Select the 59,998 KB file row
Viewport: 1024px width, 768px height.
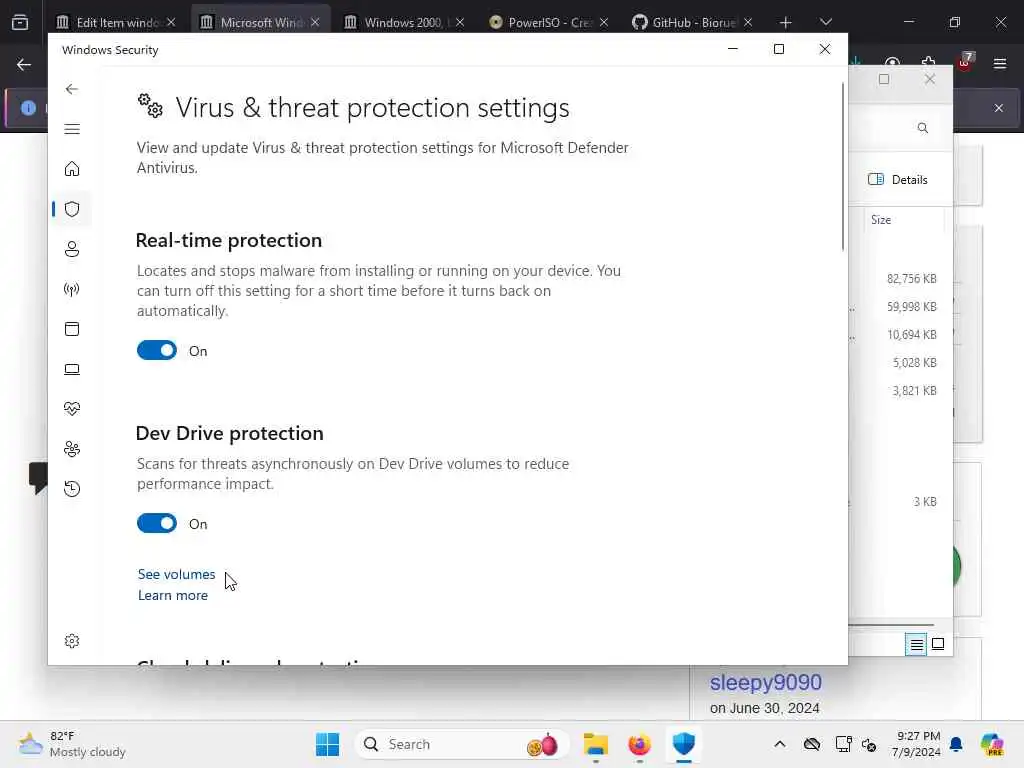[912, 307]
